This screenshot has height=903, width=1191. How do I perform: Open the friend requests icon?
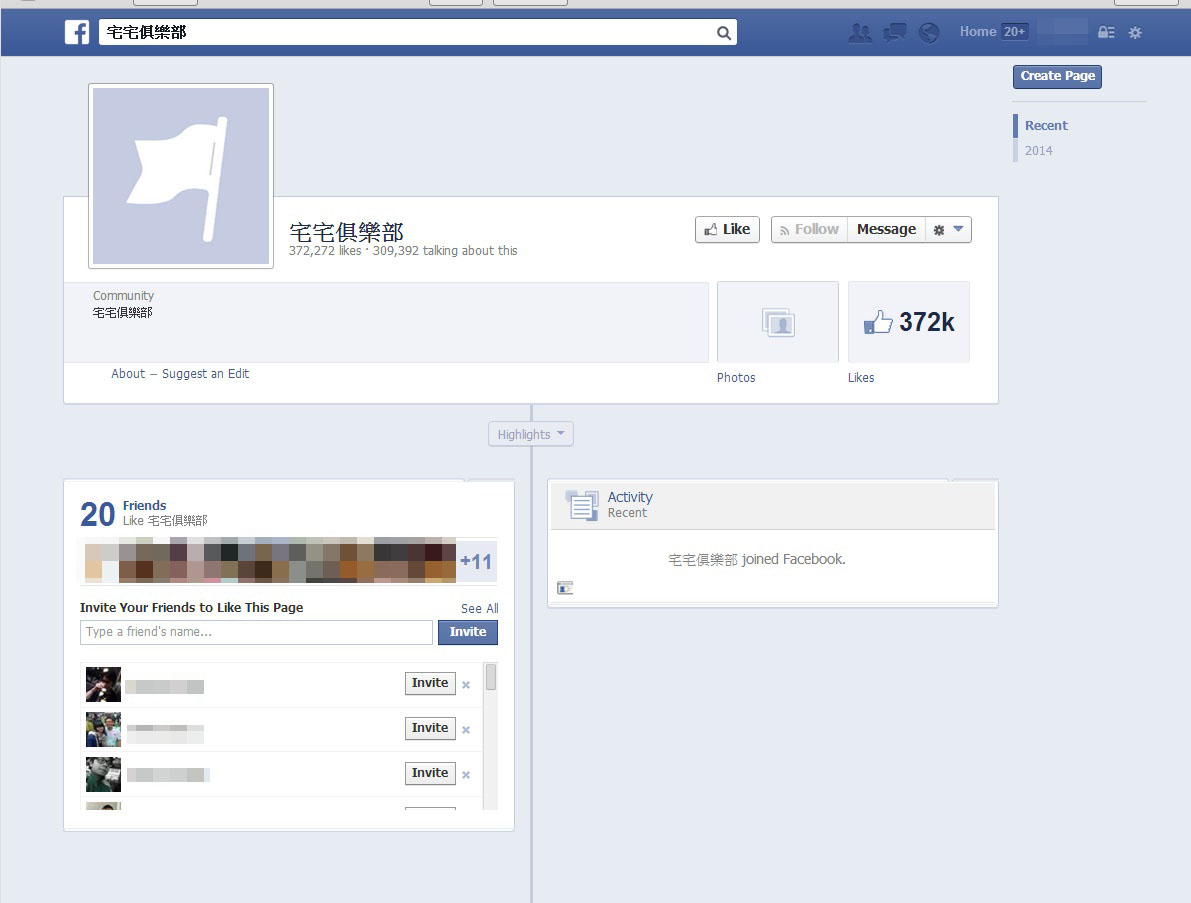[859, 33]
